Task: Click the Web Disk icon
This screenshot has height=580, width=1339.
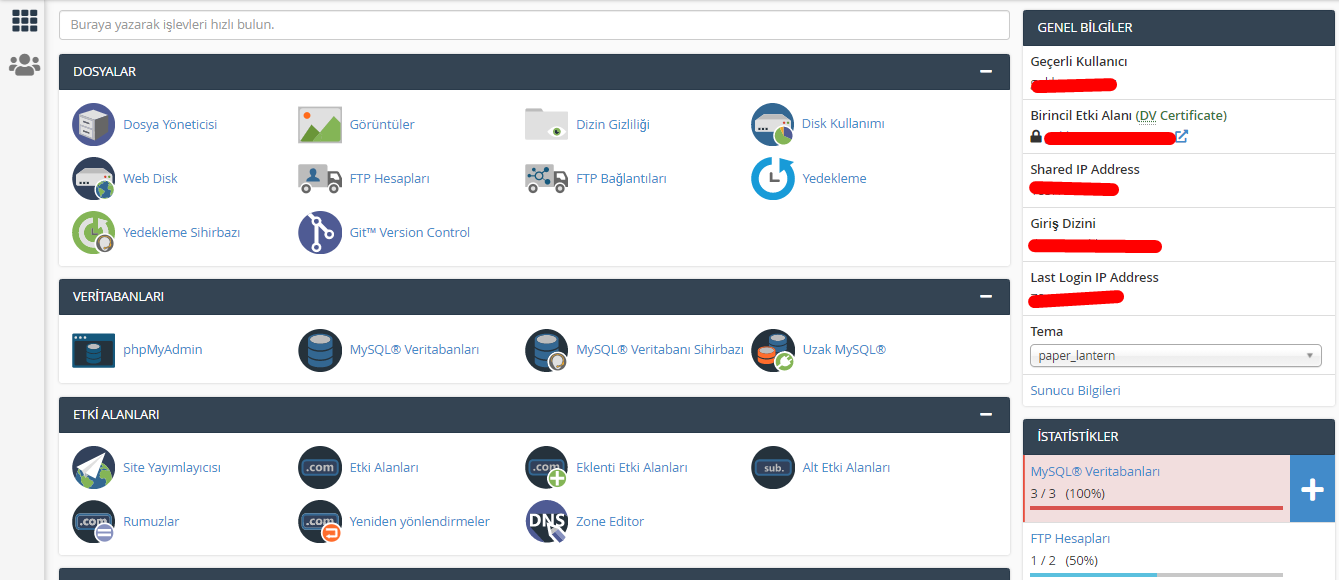Action: 94,179
